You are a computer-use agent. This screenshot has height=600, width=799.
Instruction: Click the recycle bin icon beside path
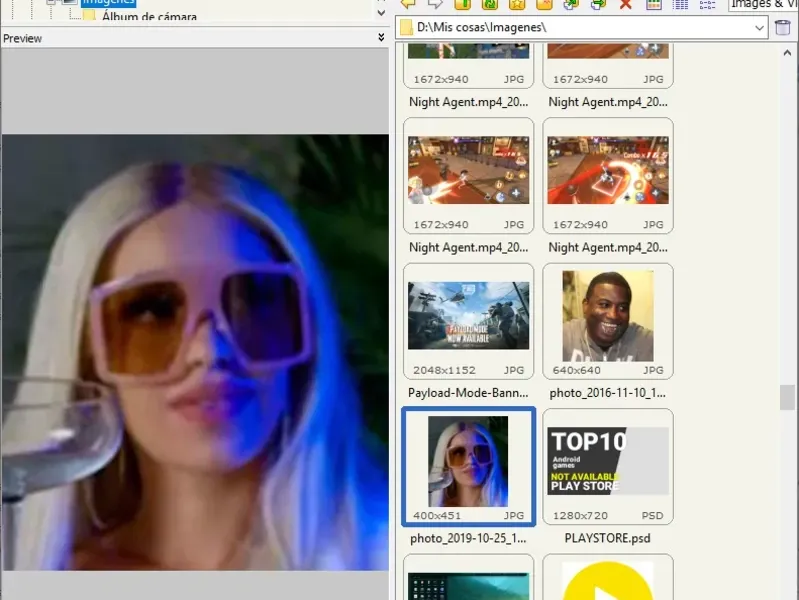pyautogui.click(x=783, y=27)
